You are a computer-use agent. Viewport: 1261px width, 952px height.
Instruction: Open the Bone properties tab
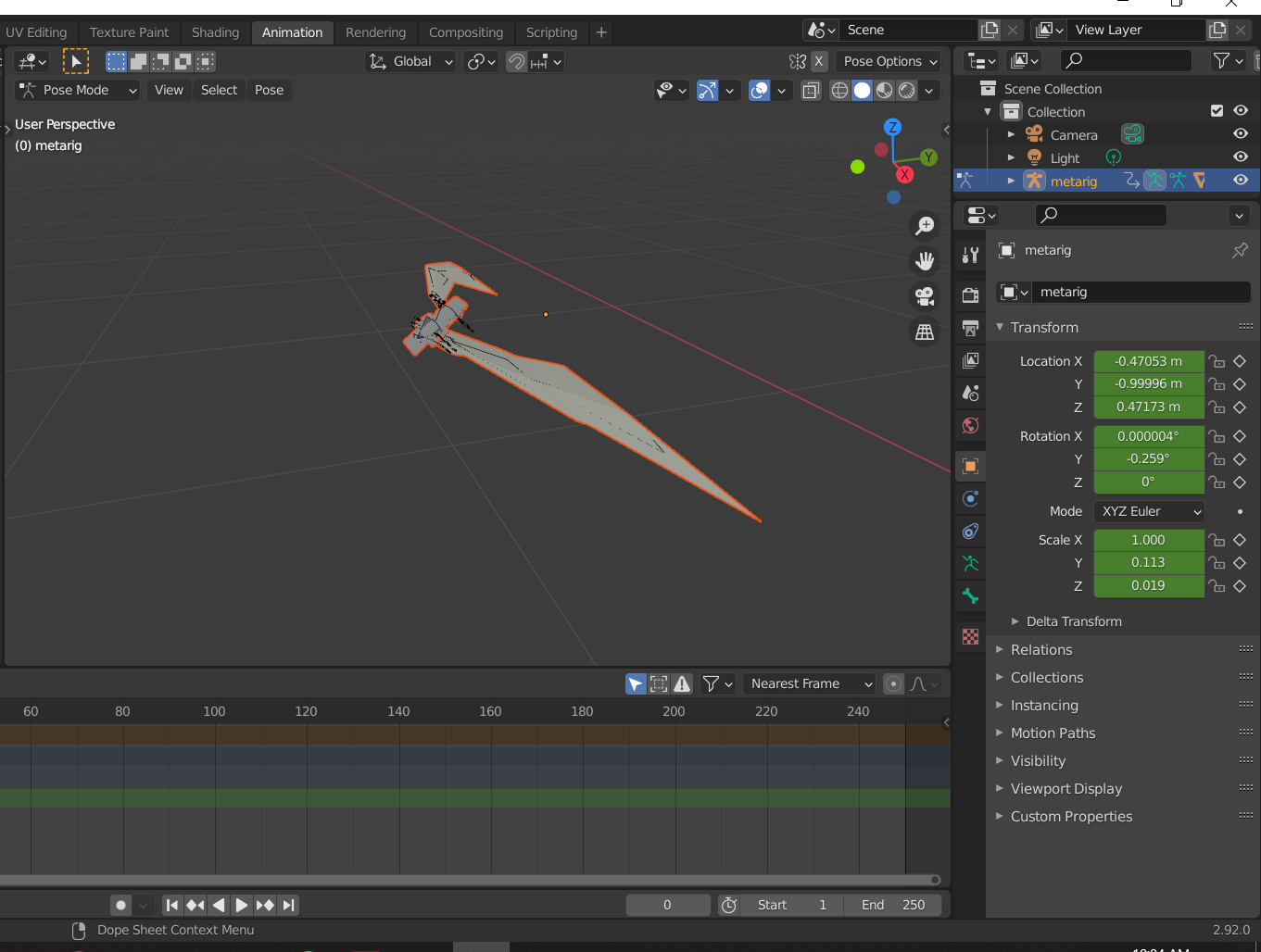tap(970, 596)
